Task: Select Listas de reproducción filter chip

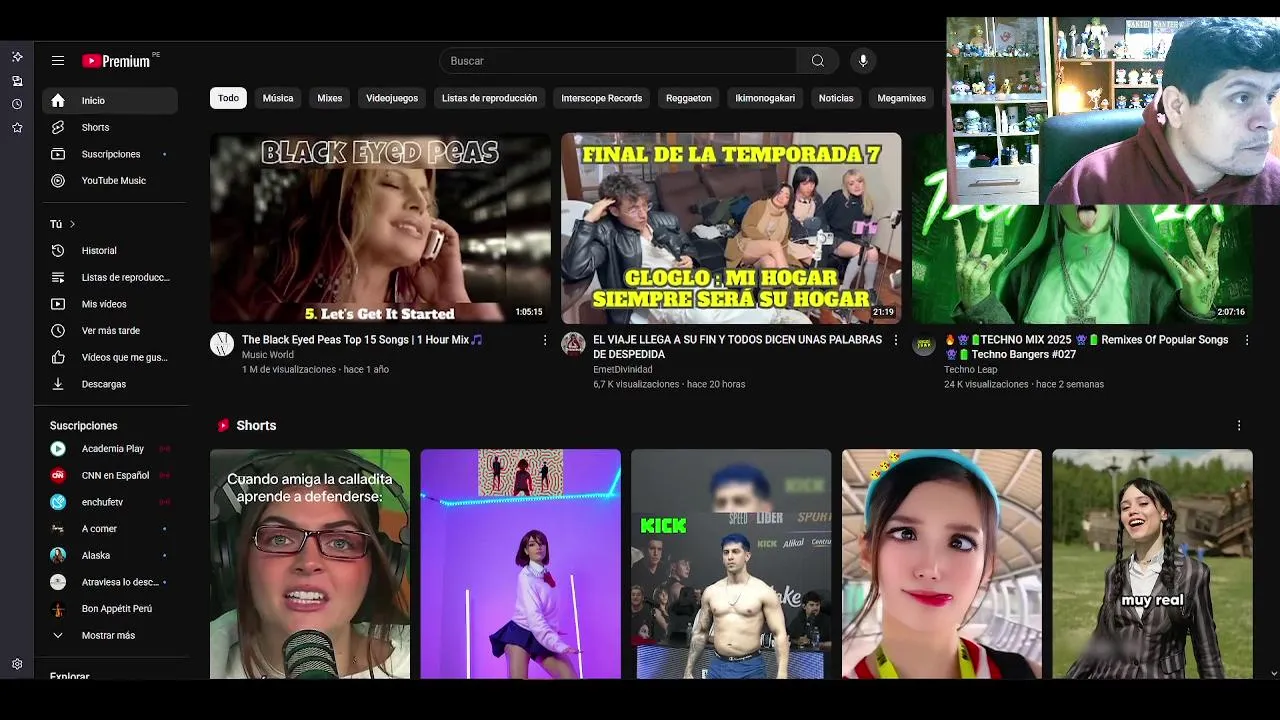Action: pyautogui.click(x=489, y=98)
